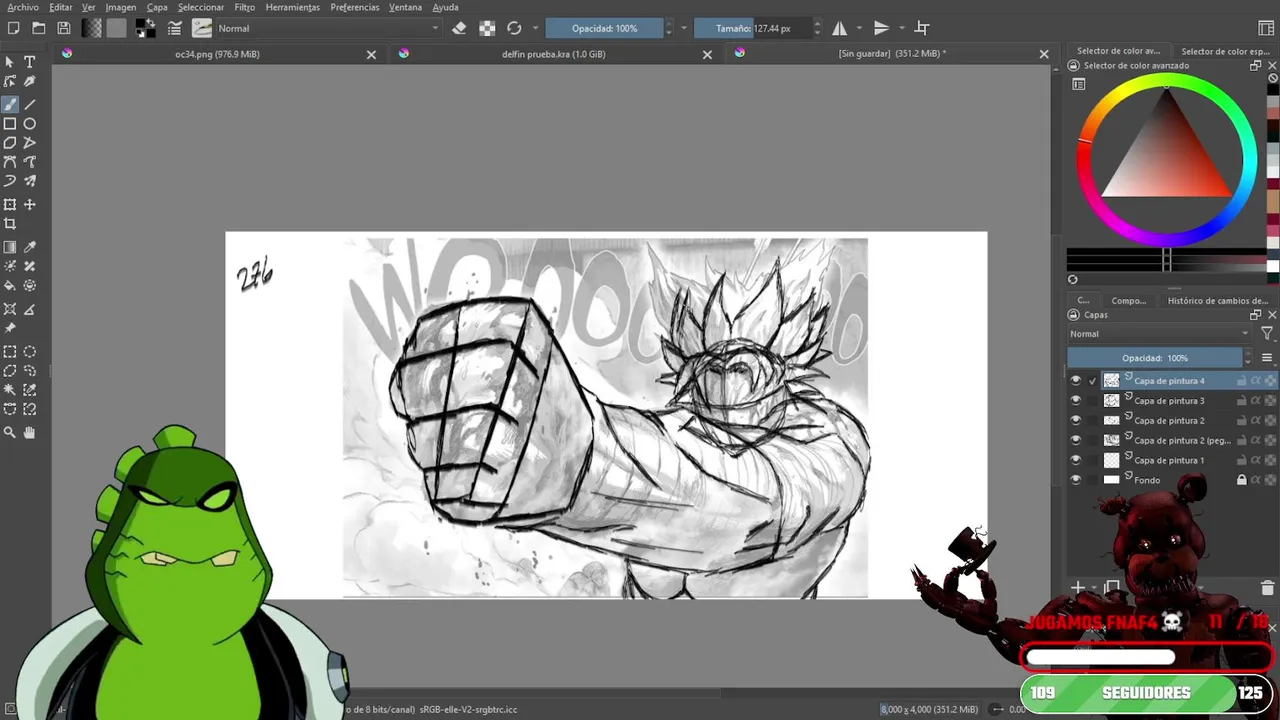Select the Rectangular Selection tool
Viewport: 1280px width, 720px height.
point(10,352)
